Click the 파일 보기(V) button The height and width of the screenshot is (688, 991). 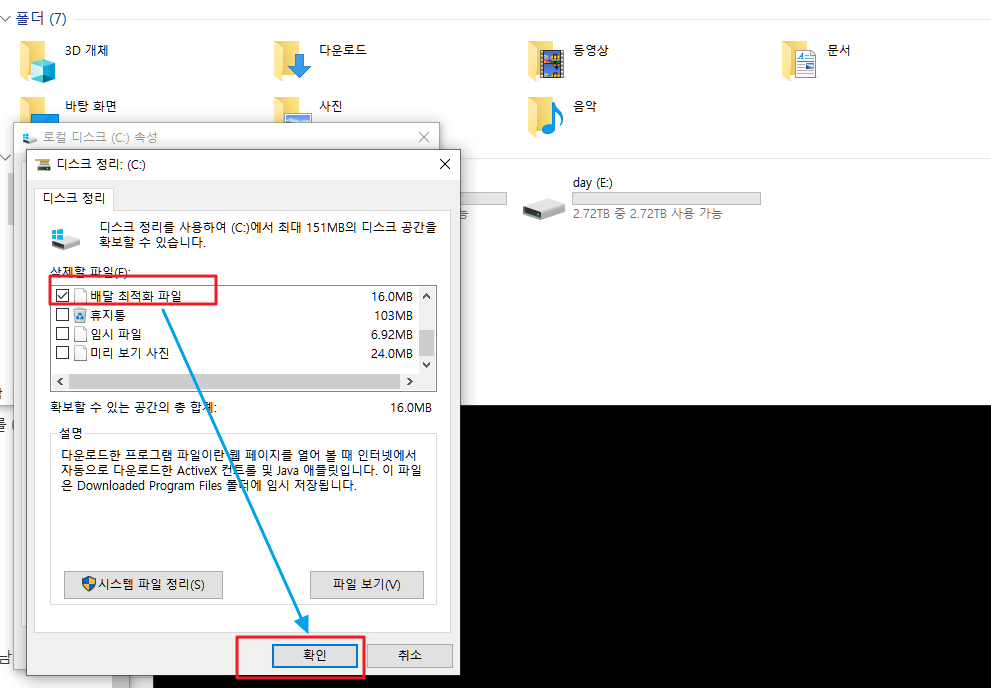(367, 584)
